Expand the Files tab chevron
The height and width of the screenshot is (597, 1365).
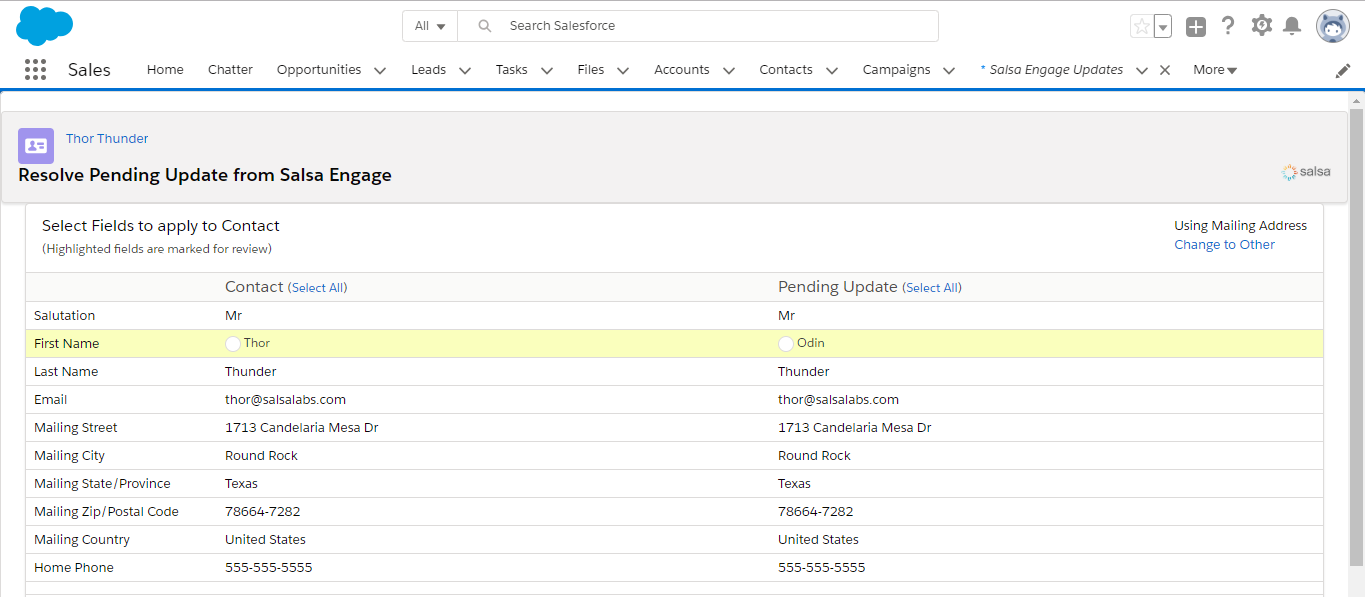coord(623,70)
